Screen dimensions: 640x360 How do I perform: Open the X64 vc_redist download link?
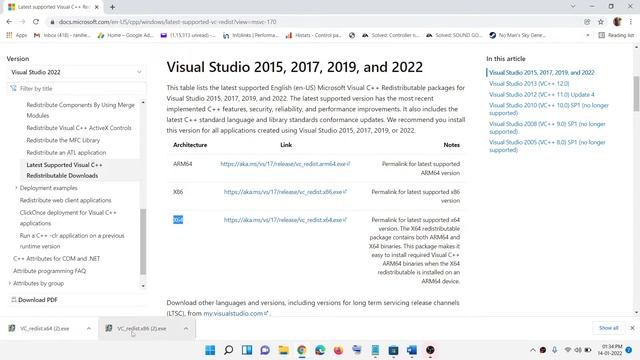click(285, 220)
